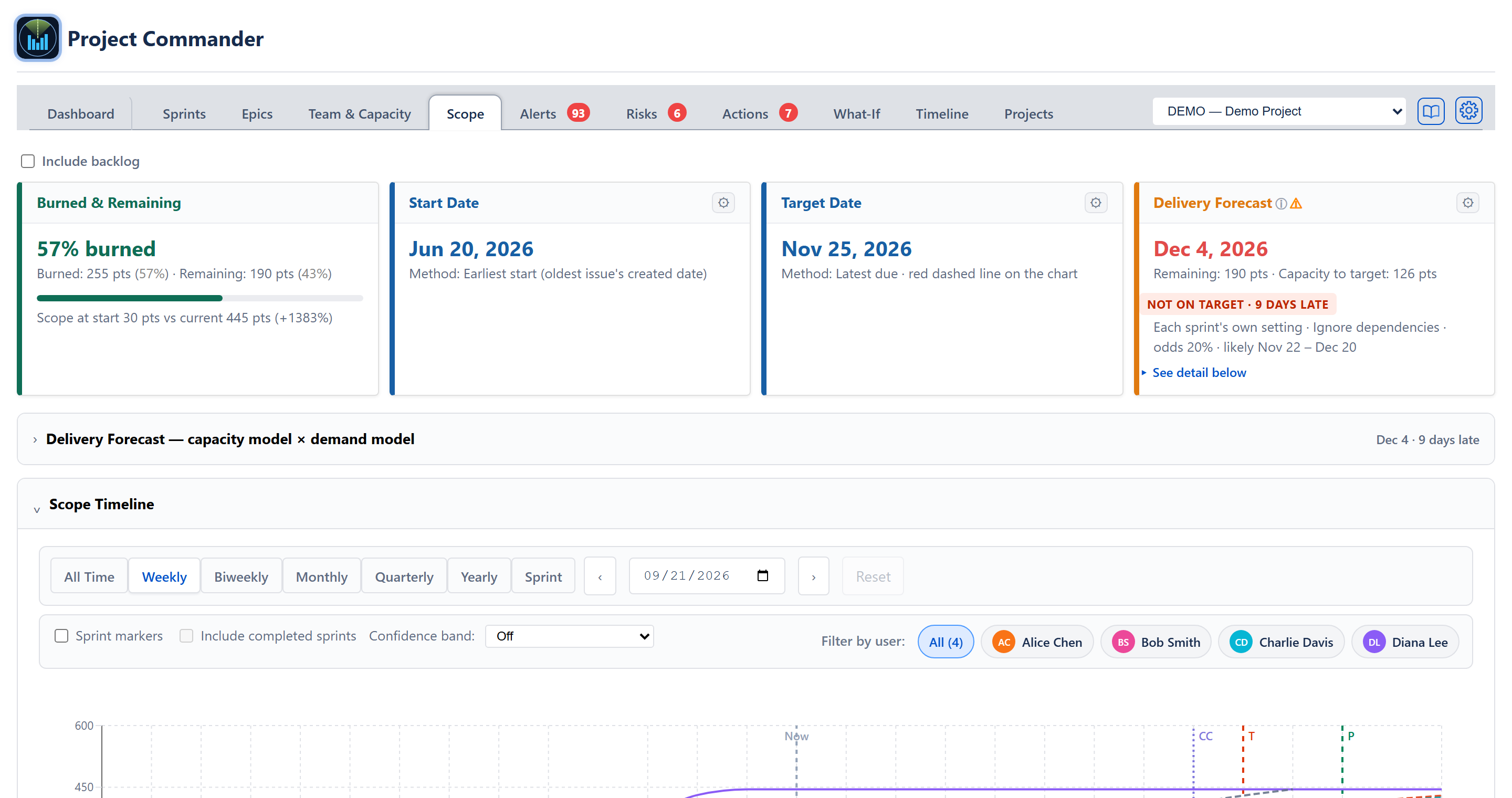Viewport: 1512px width, 798px height.
Task: Enable the Include backlog checkbox
Action: (28, 161)
